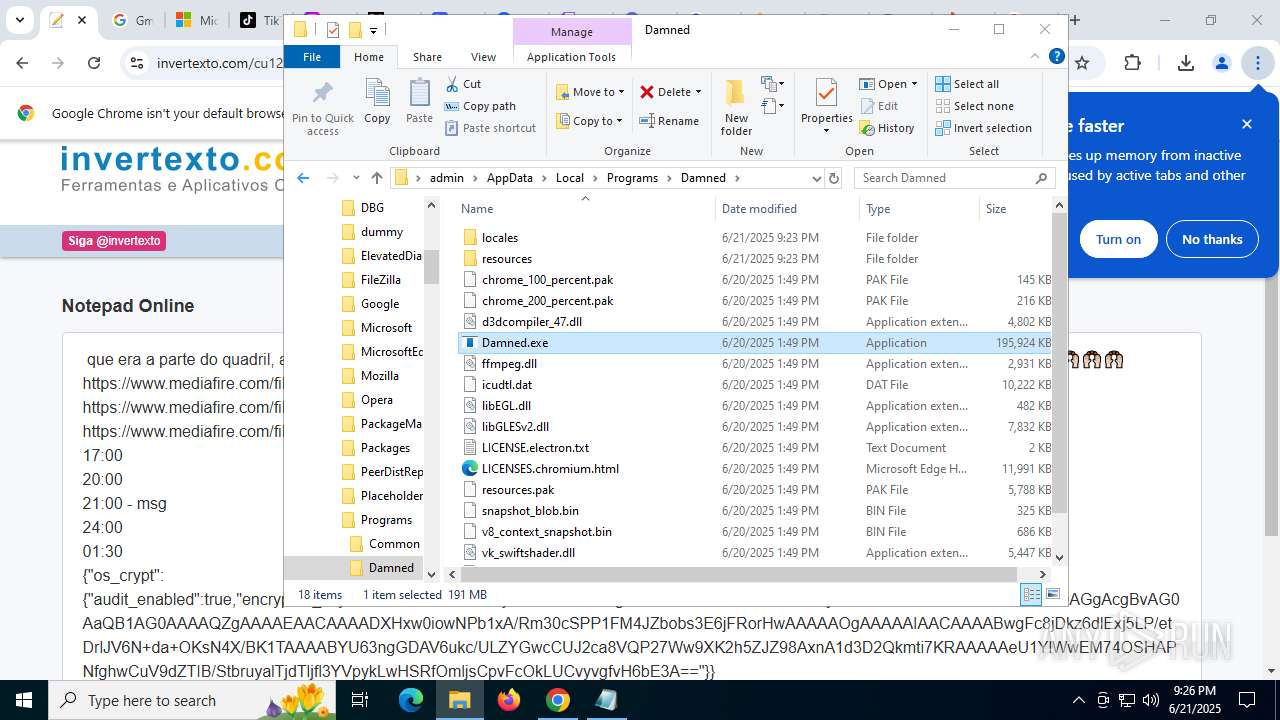Go back in Explorer navigation

click(303, 178)
